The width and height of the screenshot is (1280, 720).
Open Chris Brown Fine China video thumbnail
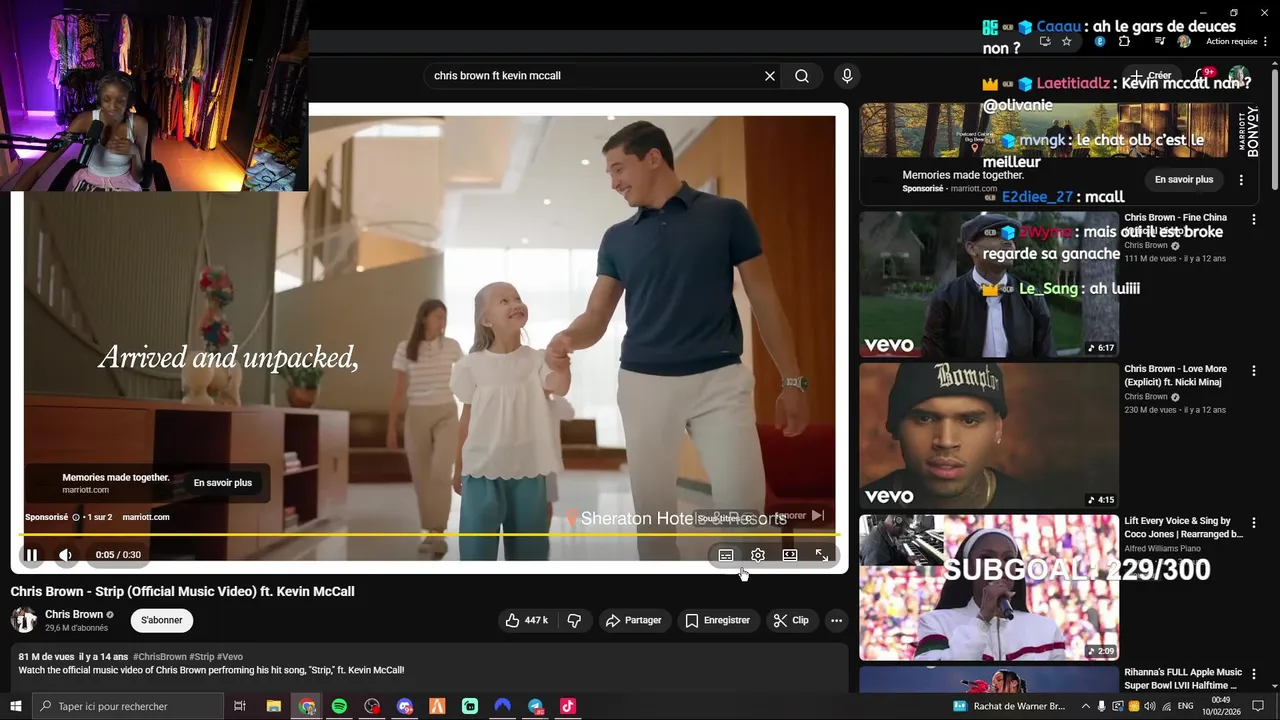coord(989,284)
